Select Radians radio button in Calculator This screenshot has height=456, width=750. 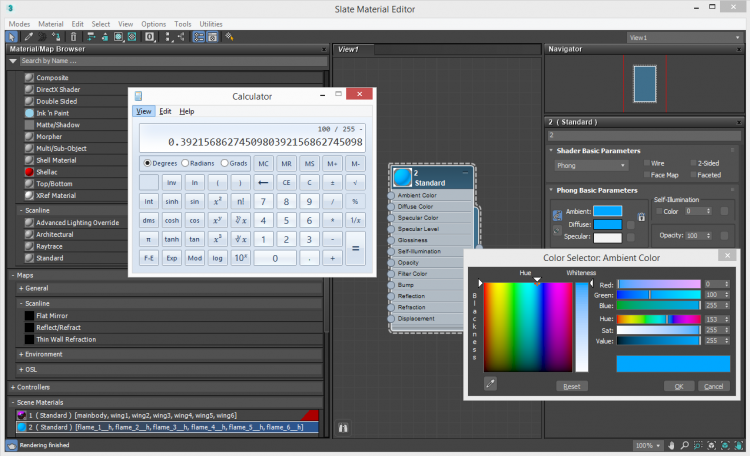pos(185,163)
